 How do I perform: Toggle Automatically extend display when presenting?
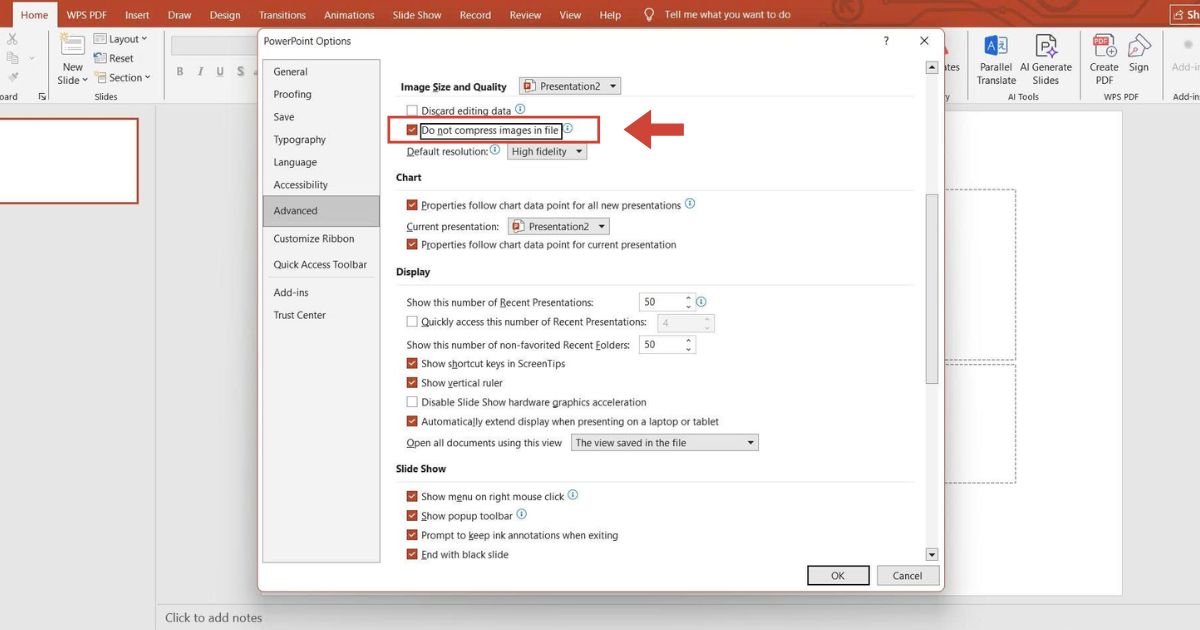[x=412, y=422]
